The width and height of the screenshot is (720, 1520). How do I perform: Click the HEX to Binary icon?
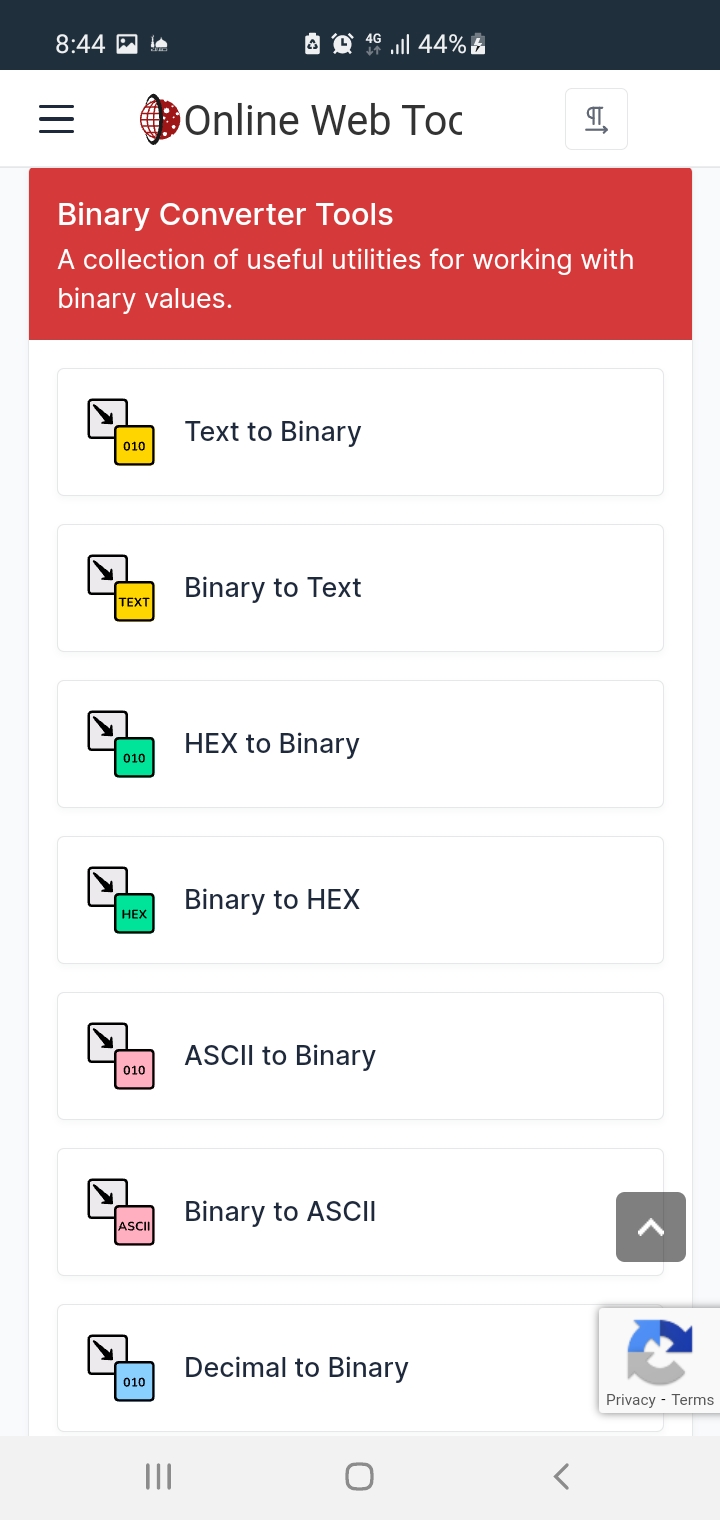click(x=121, y=744)
